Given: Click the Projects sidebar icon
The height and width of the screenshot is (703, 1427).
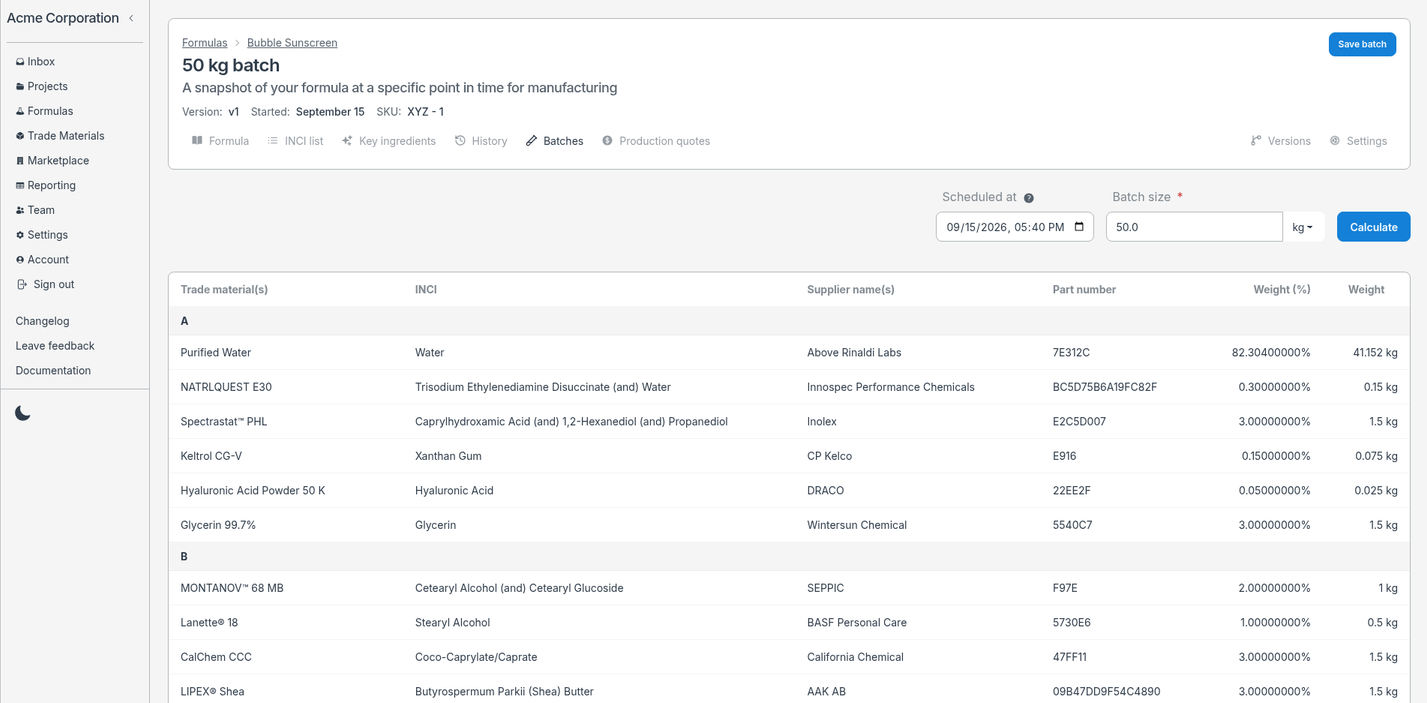Looking at the screenshot, I should pyautogui.click(x=20, y=87).
